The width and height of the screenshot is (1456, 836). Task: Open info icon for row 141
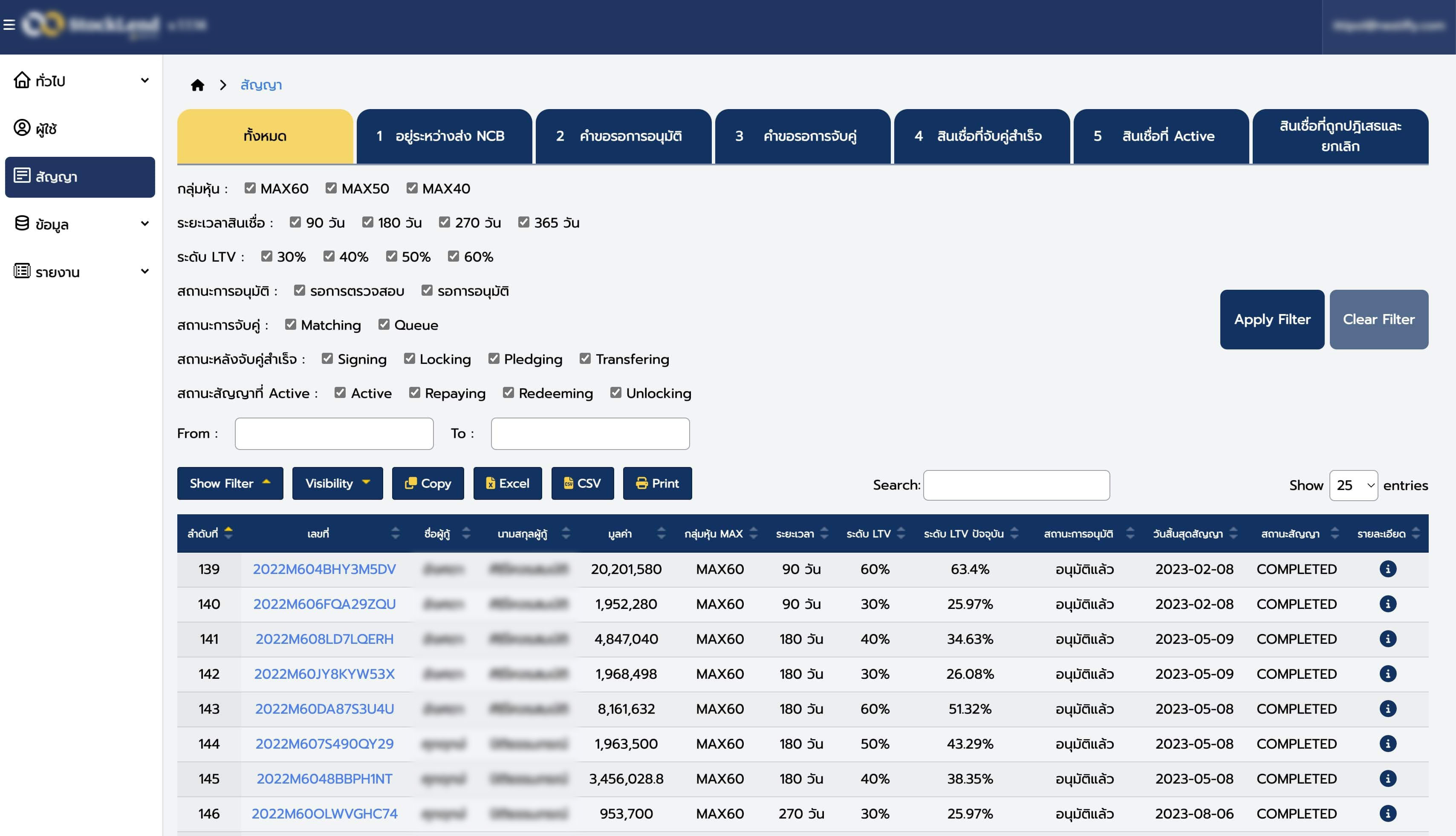(x=1388, y=639)
